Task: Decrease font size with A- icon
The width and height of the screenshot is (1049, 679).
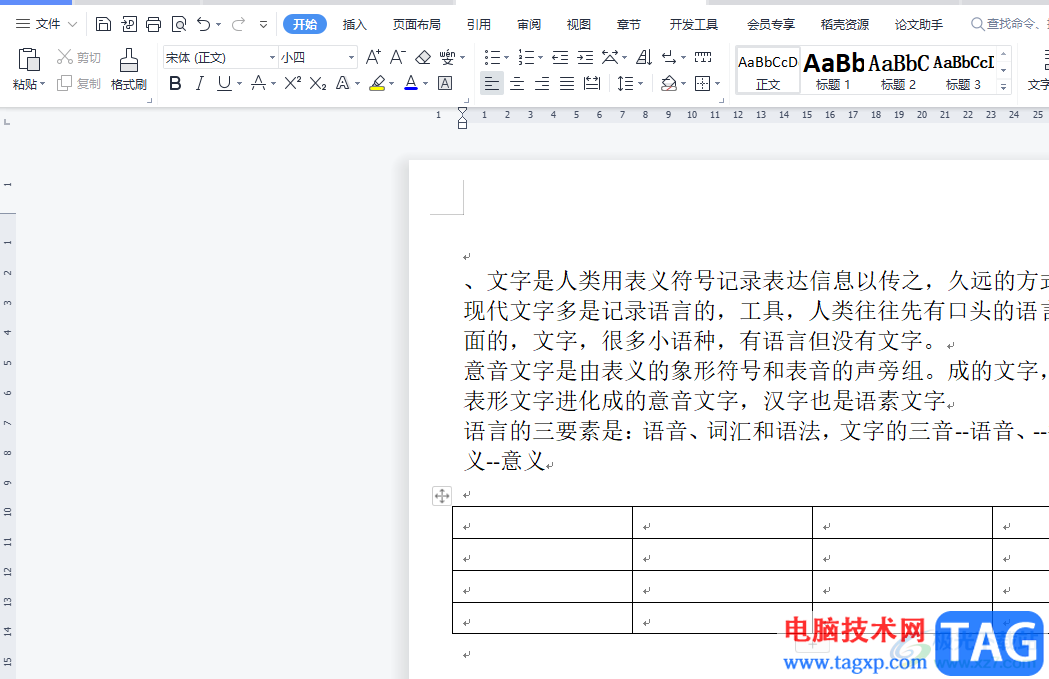Action: coord(397,58)
